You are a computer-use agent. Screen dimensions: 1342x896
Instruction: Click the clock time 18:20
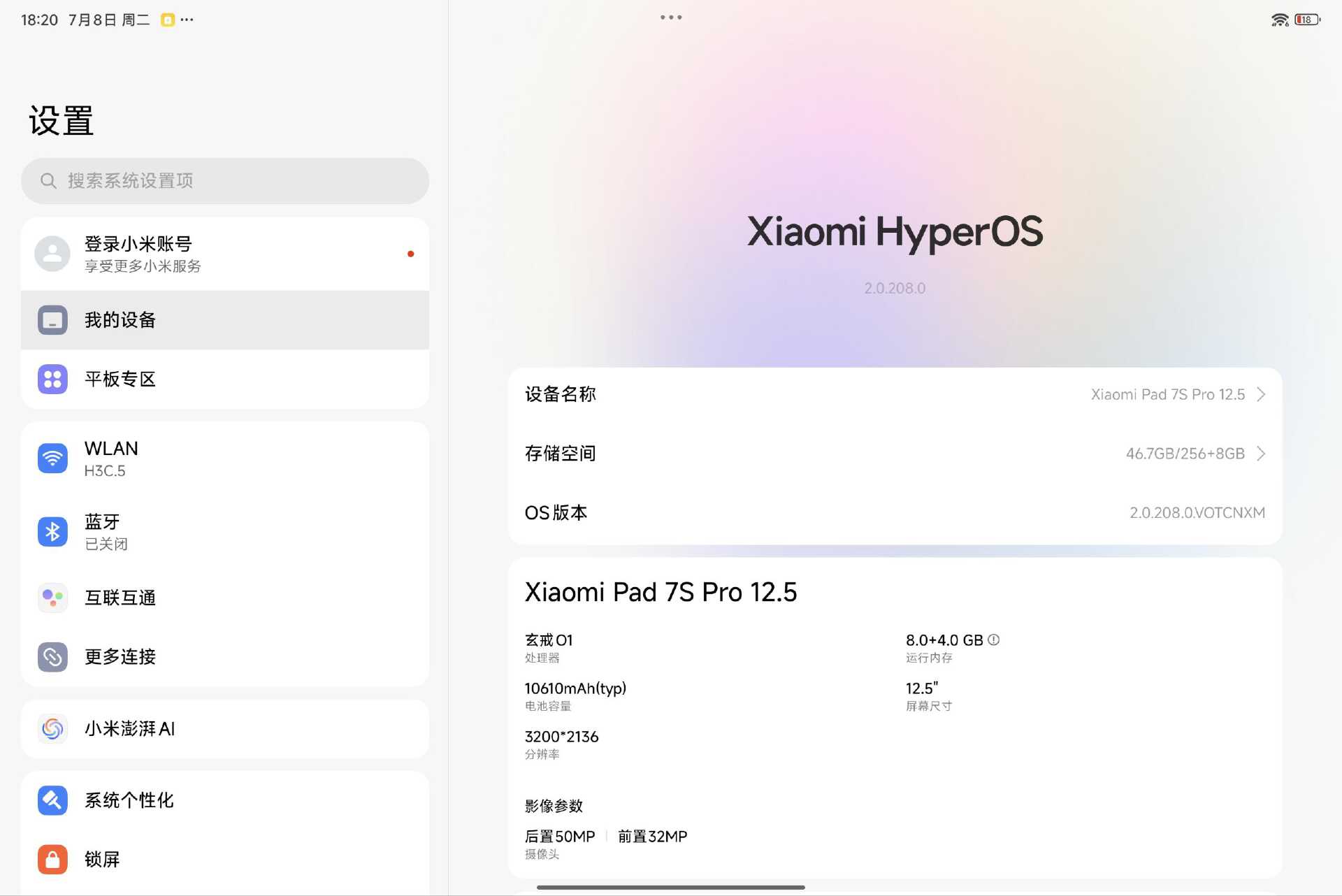(39, 20)
